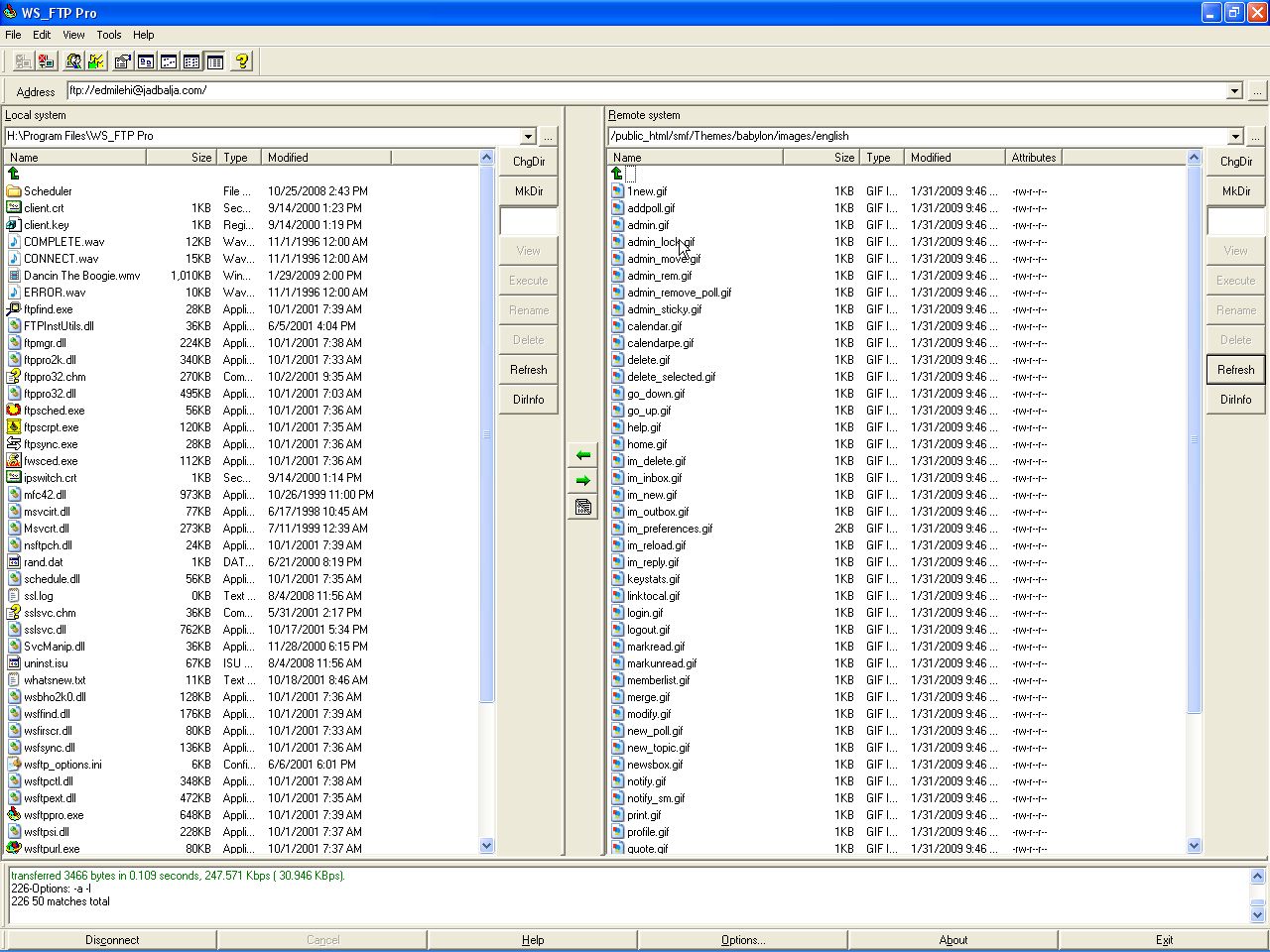The height and width of the screenshot is (952, 1270).
Task: Click the Disconnect button at bottom
Action: 112,940
